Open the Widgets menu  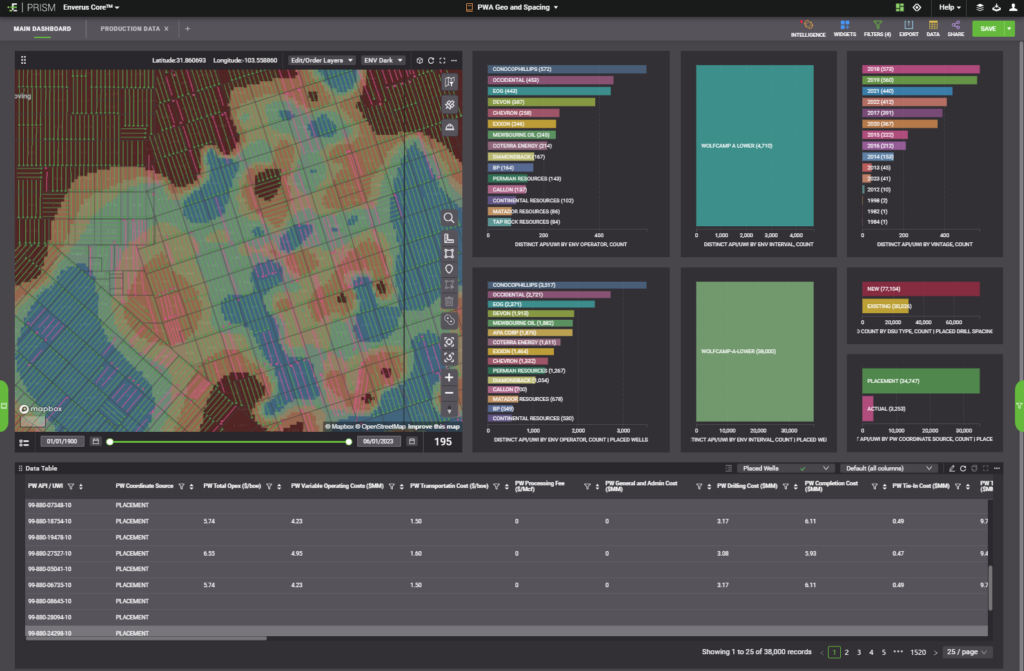tap(844, 27)
